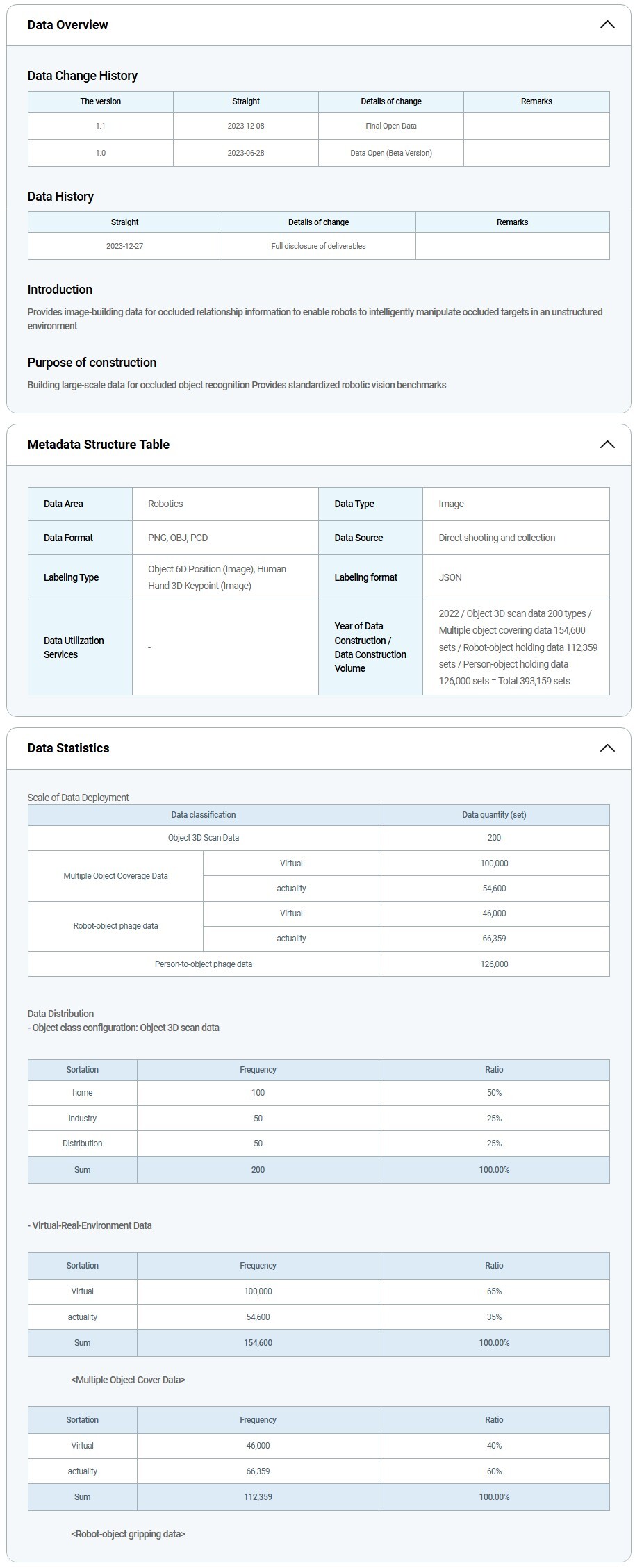Image resolution: width=635 pixels, height=1568 pixels.
Task: Click the Purpose of construction heading
Action: [92, 363]
